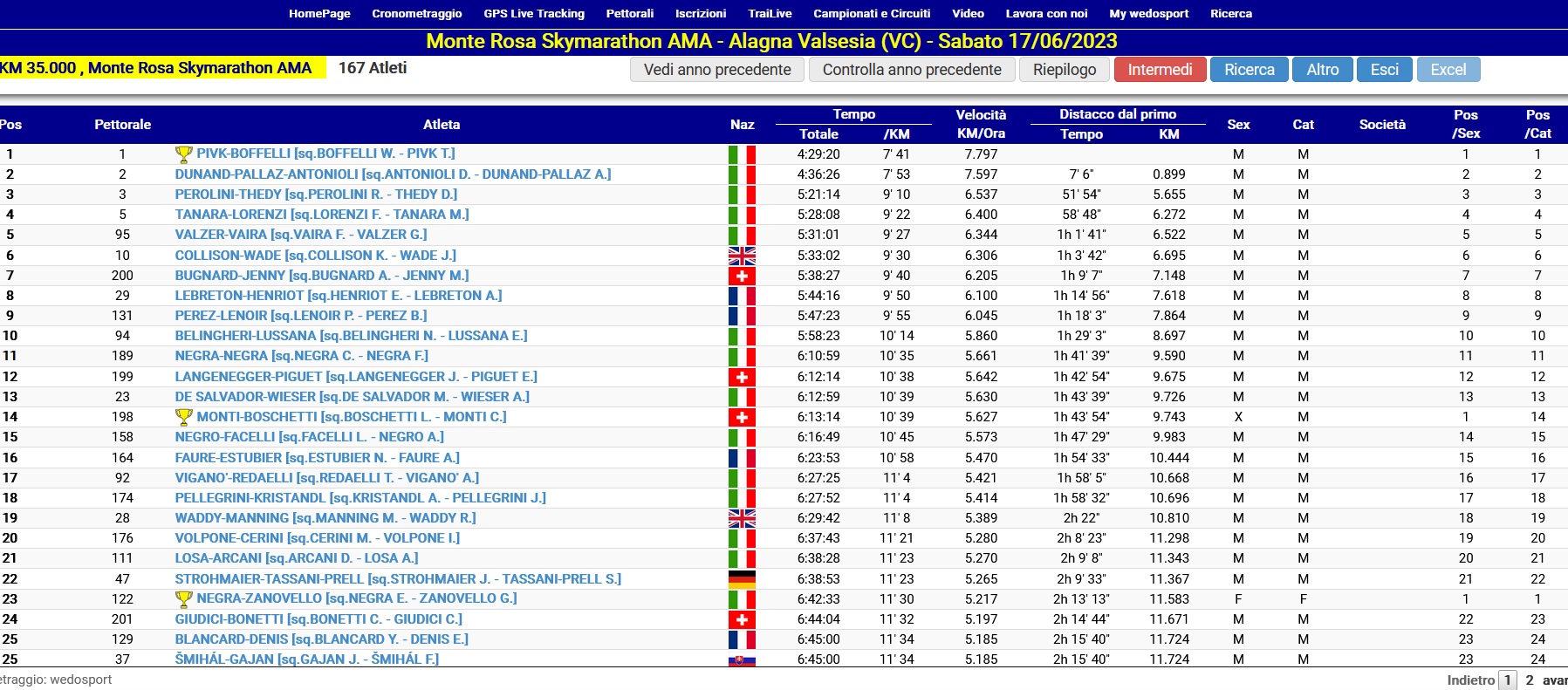Image resolution: width=1568 pixels, height=690 pixels.
Task: Click the Slovak flag in ŠMIHÁL-GAJAN row
Action: coord(742,660)
